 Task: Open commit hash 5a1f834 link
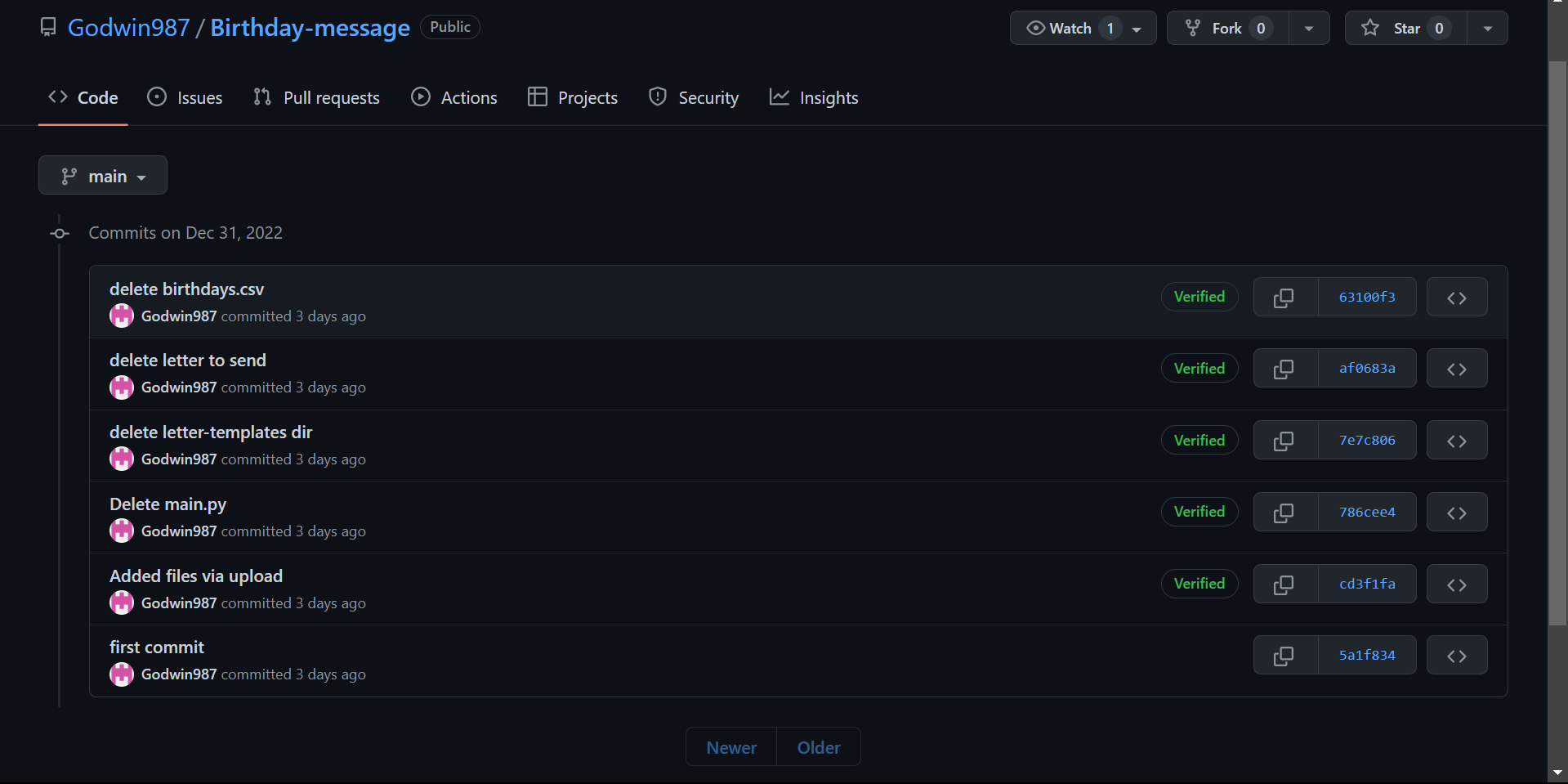[x=1367, y=656]
